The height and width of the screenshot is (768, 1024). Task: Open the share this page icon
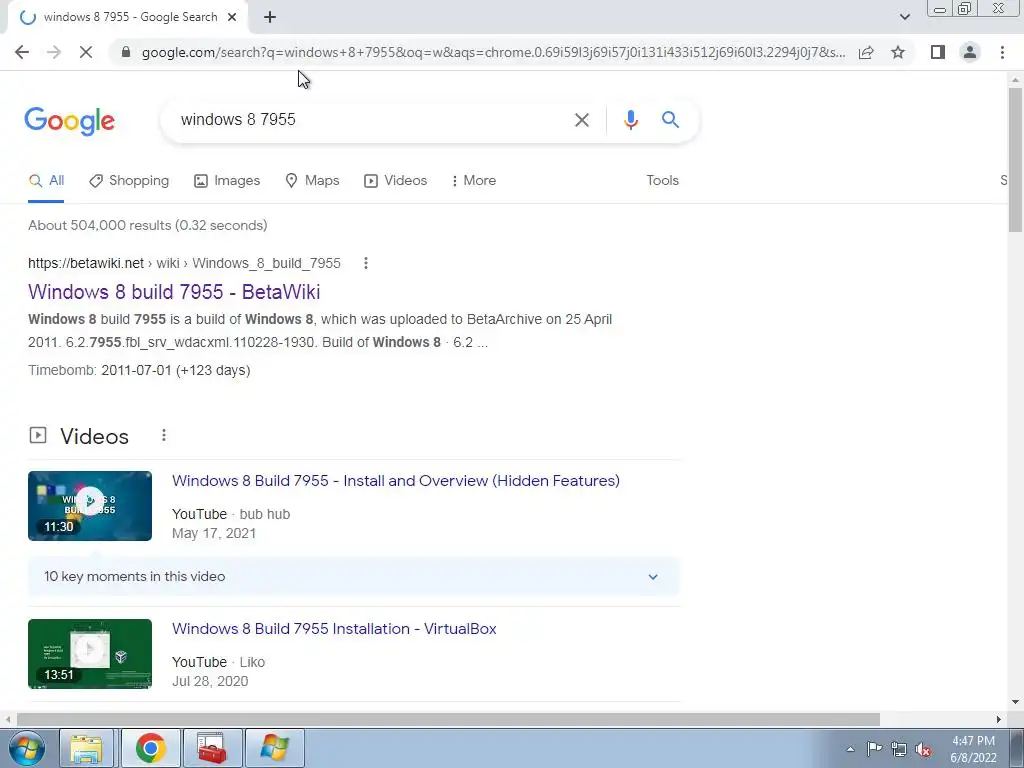click(x=866, y=52)
